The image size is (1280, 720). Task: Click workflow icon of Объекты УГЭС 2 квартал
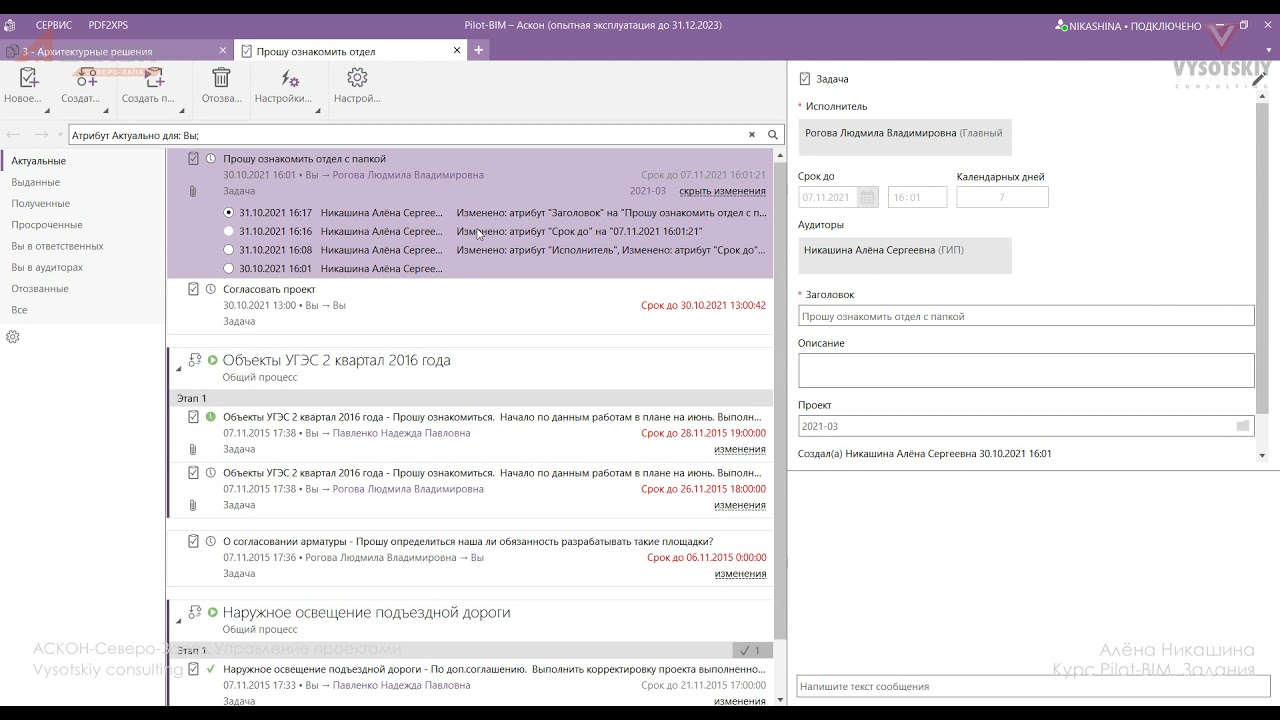click(195, 360)
